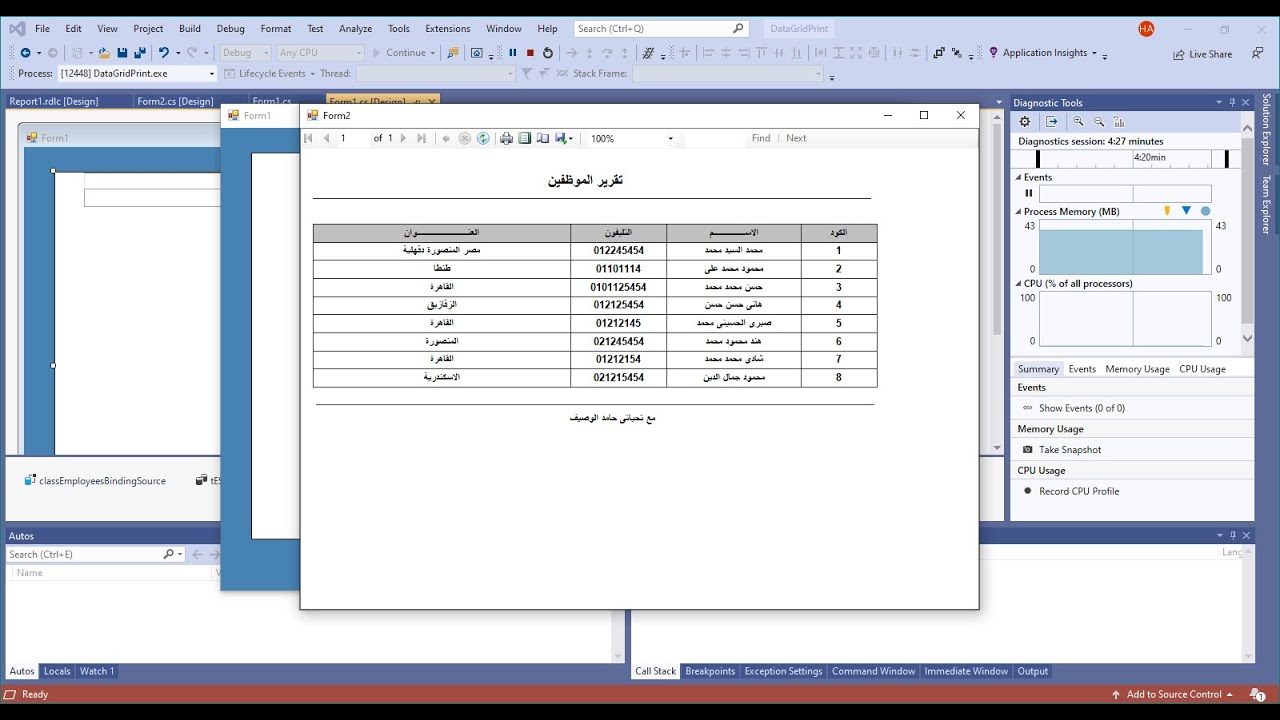Screen dimensions: 1280x720
Task: Click camera icon beside Take Snapshot
Action: click(x=1027, y=450)
